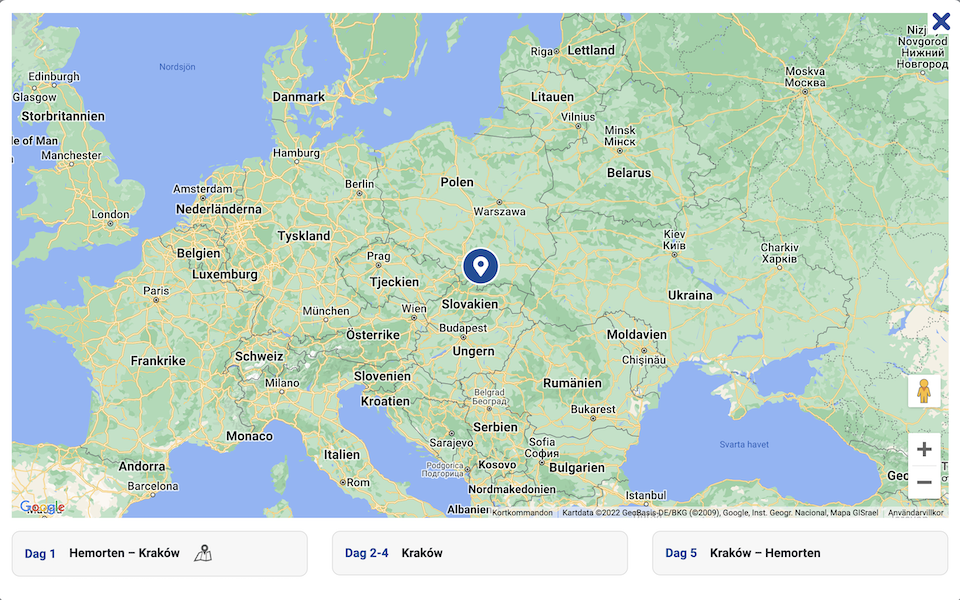
Task: Click the London city label
Action: [110, 214]
